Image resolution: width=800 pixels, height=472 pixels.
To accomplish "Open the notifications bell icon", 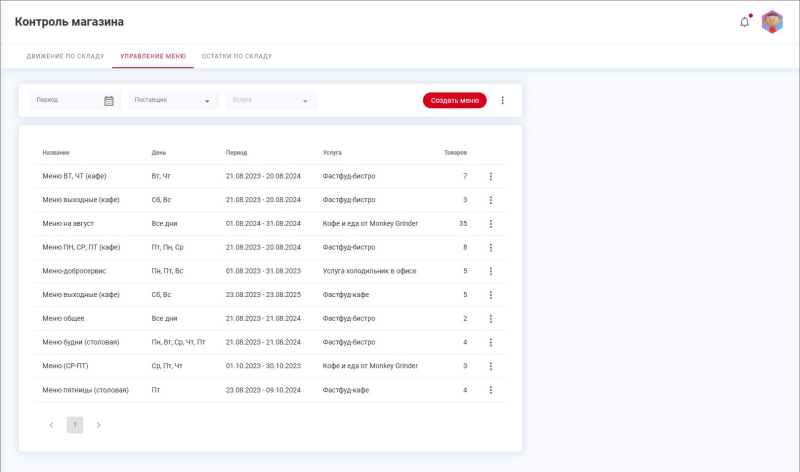I will click(744, 22).
